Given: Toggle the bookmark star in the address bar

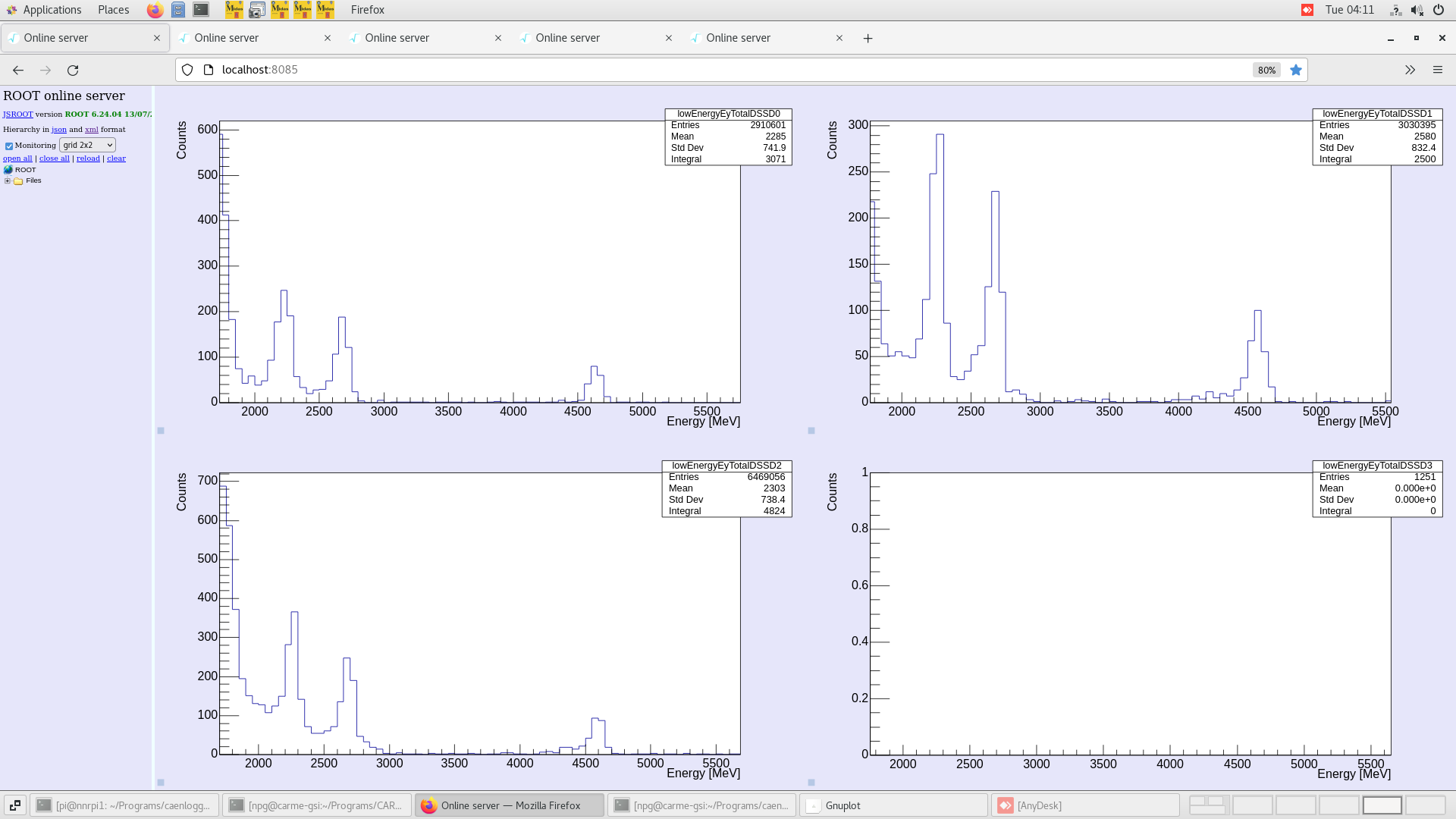Looking at the screenshot, I should 1296,70.
